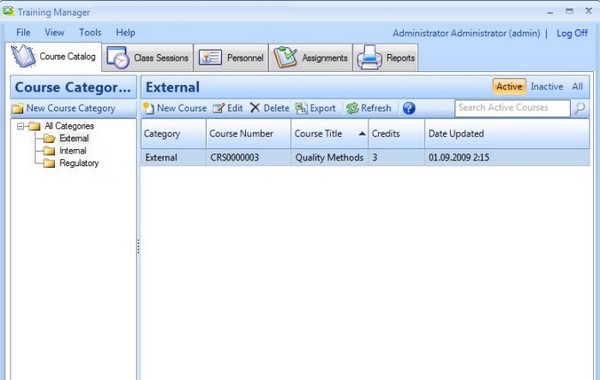
Task: Click the Assignments clipboard icon
Action: (x=285, y=57)
